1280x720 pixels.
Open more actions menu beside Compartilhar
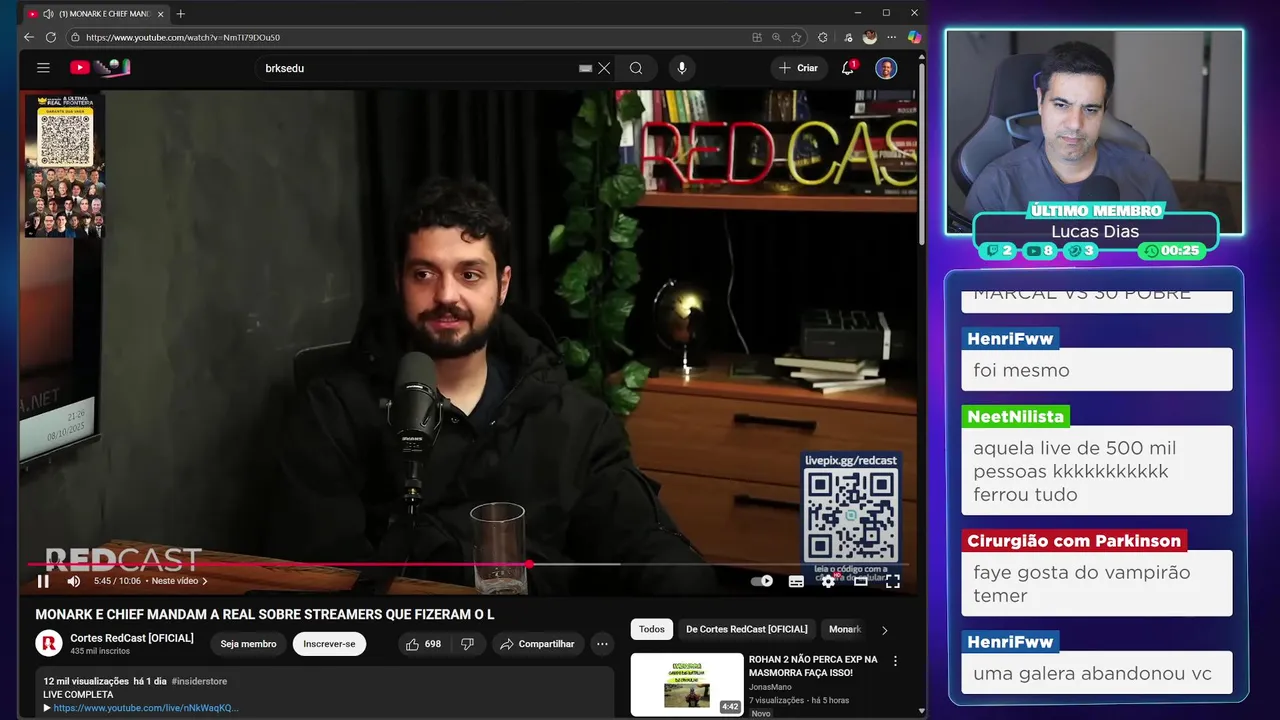tap(602, 644)
